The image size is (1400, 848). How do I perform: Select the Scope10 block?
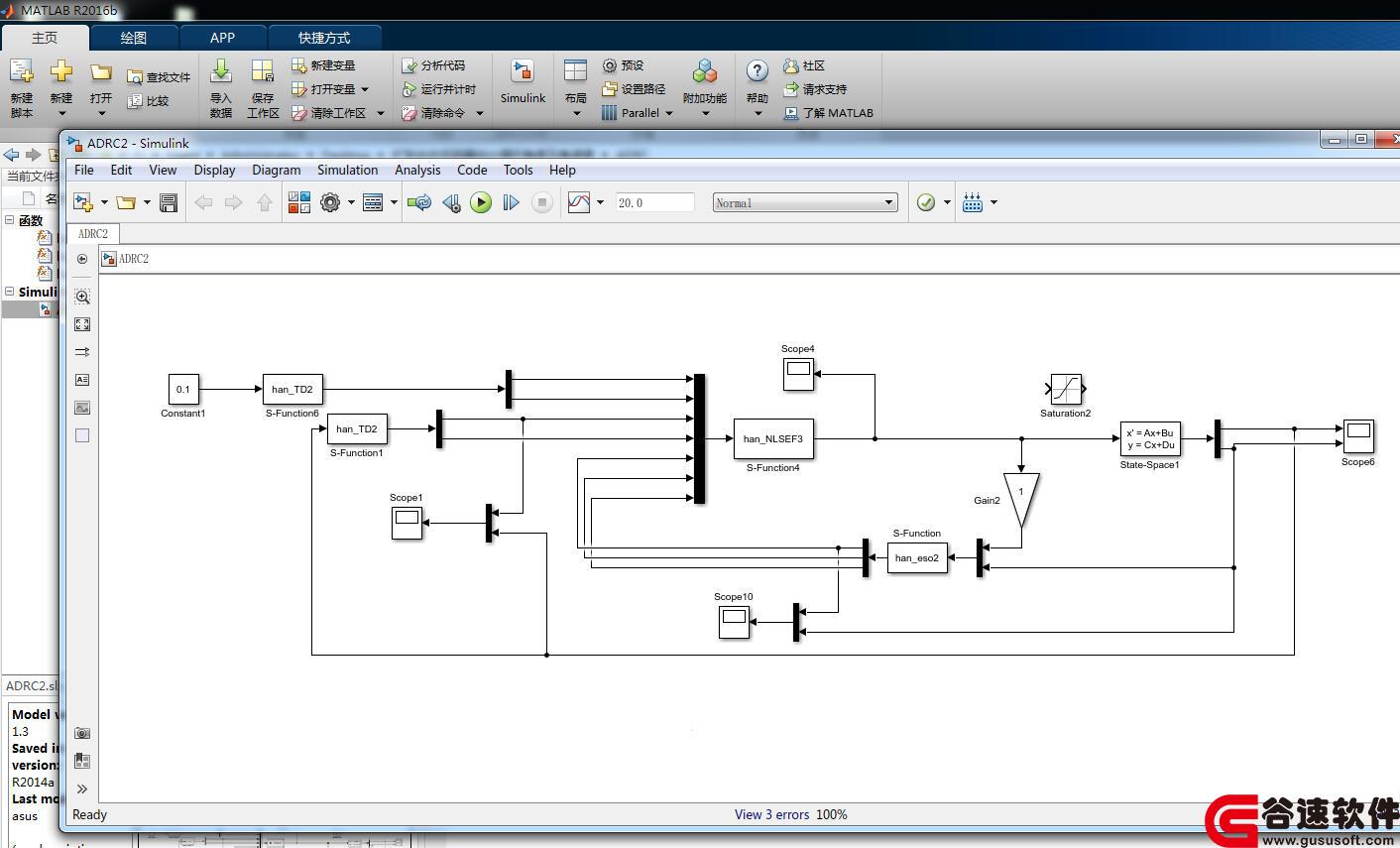click(x=734, y=622)
